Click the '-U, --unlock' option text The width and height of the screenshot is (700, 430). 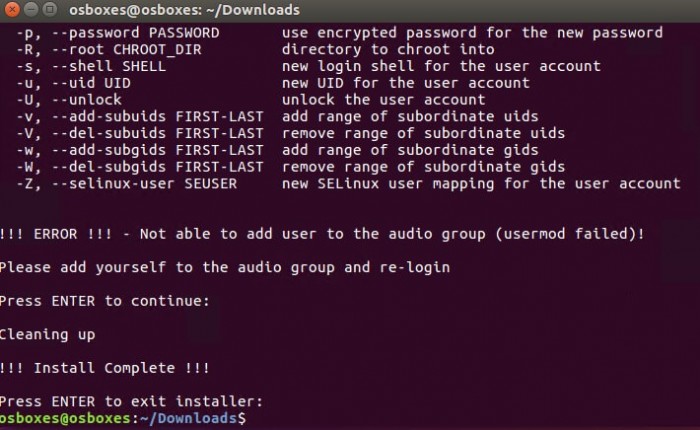pyautogui.click(x=69, y=100)
